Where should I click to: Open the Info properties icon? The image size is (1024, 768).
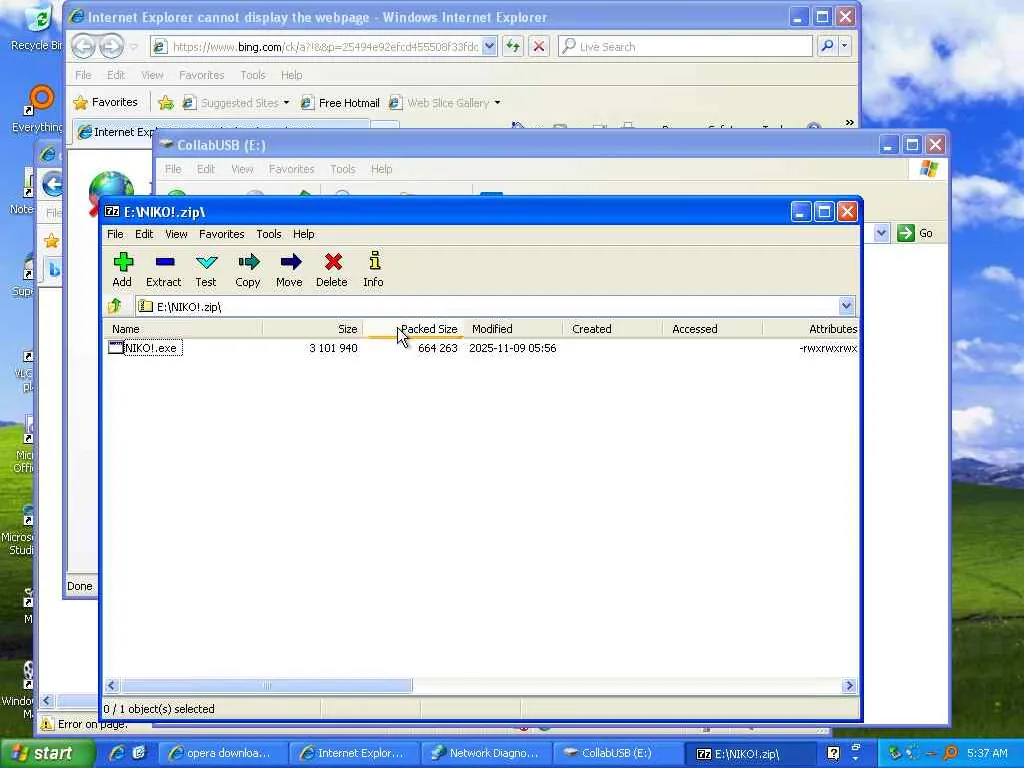click(x=374, y=269)
